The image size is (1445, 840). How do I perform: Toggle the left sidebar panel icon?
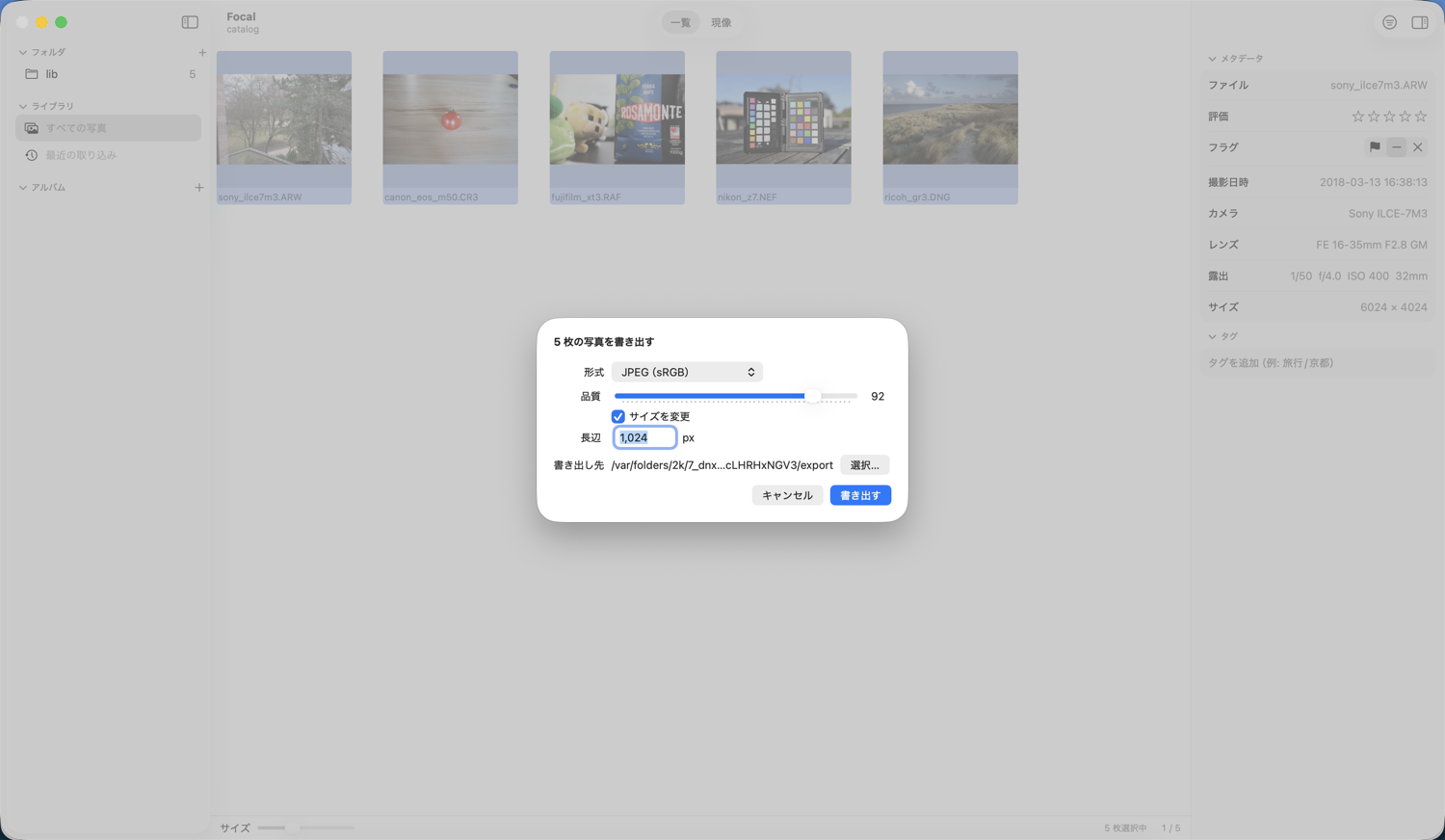(x=190, y=22)
